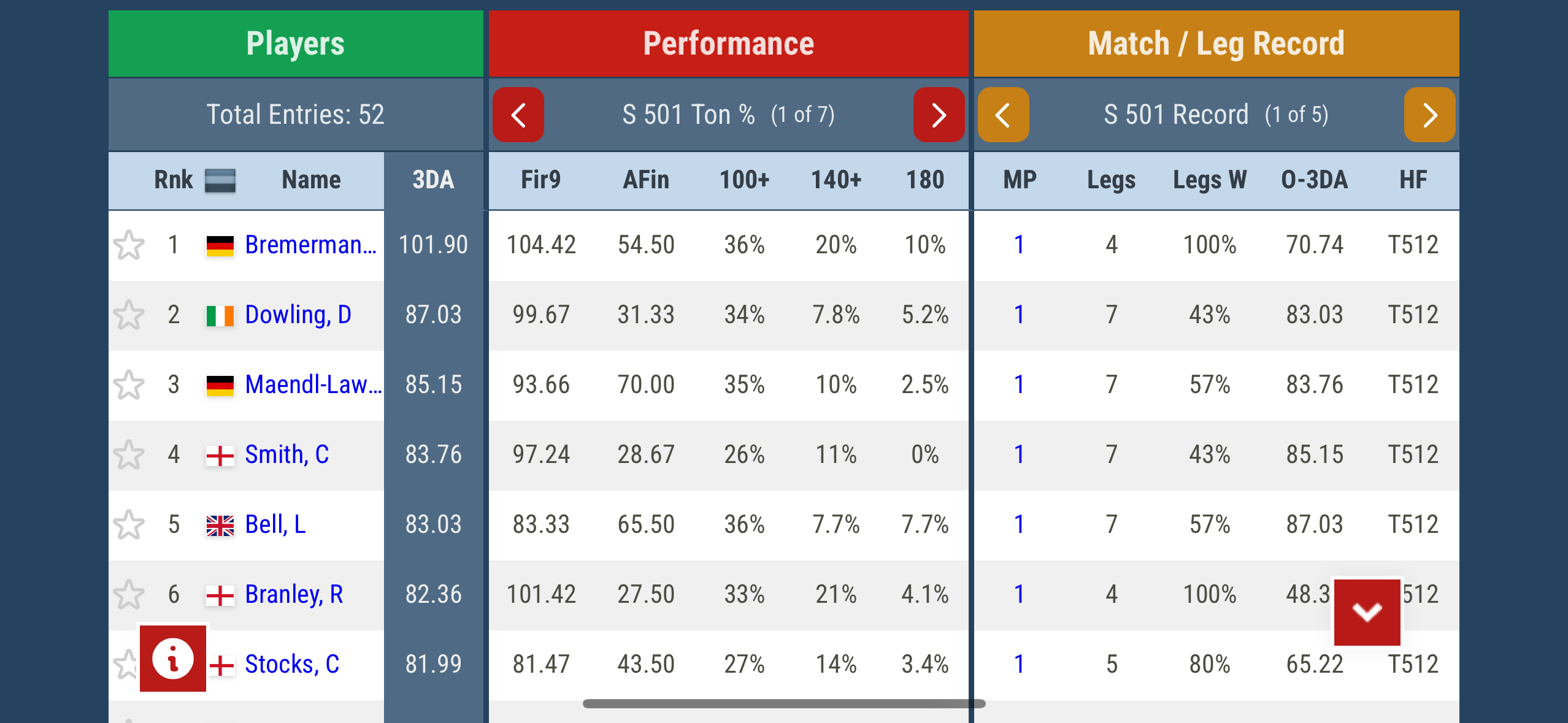Go to previous Match Record page

pyautogui.click(x=1003, y=115)
